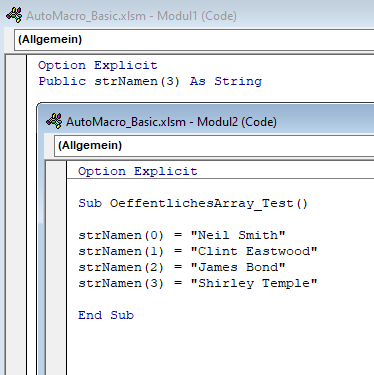The height and width of the screenshot is (375, 374).
Task: Set breakpoint in margin beside strNamen(3) assignment
Action: pyautogui.click(x=56, y=283)
